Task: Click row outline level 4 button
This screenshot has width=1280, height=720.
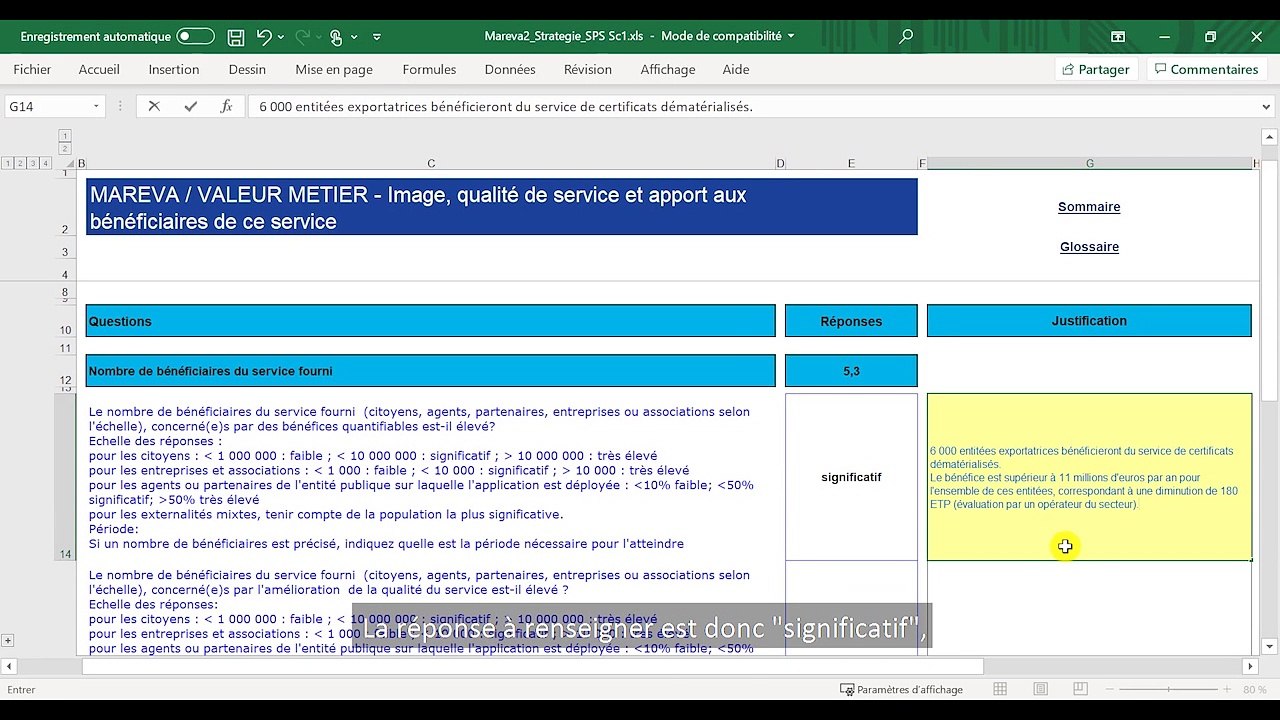Action: coord(46,163)
